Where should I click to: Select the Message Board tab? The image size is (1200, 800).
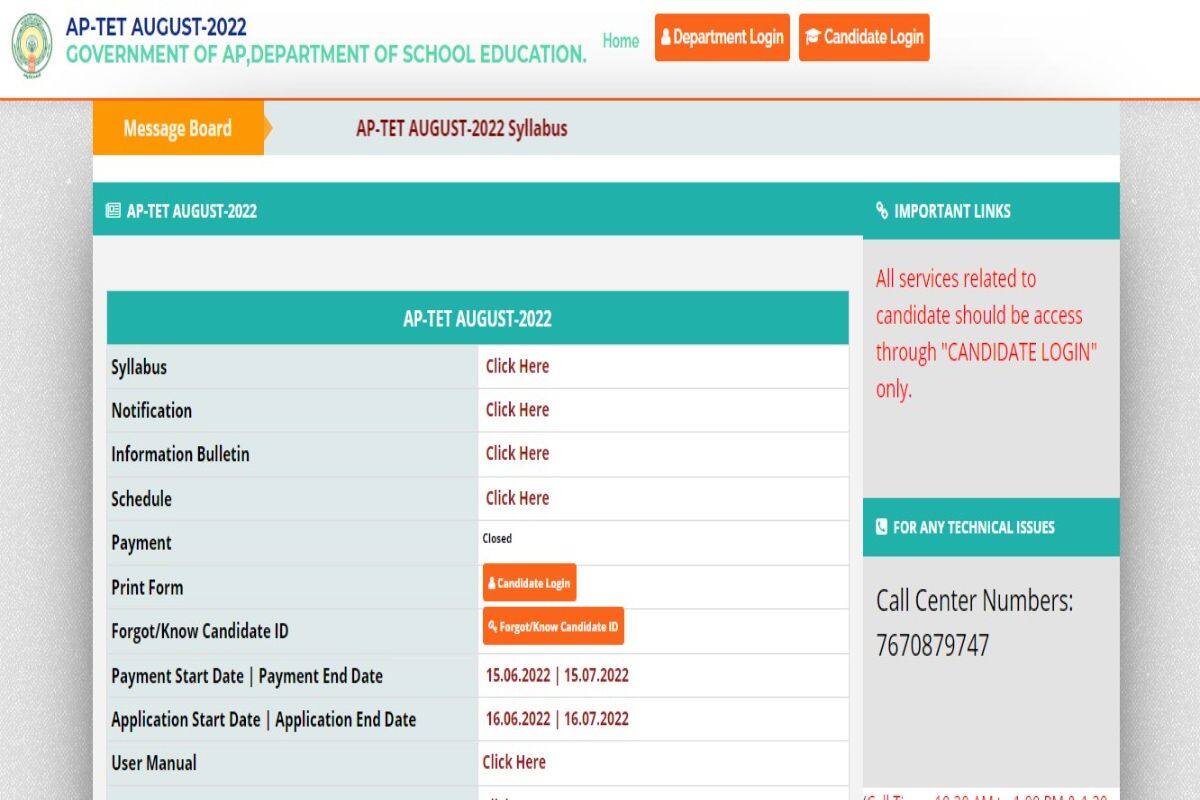click(x=178, y=128)
